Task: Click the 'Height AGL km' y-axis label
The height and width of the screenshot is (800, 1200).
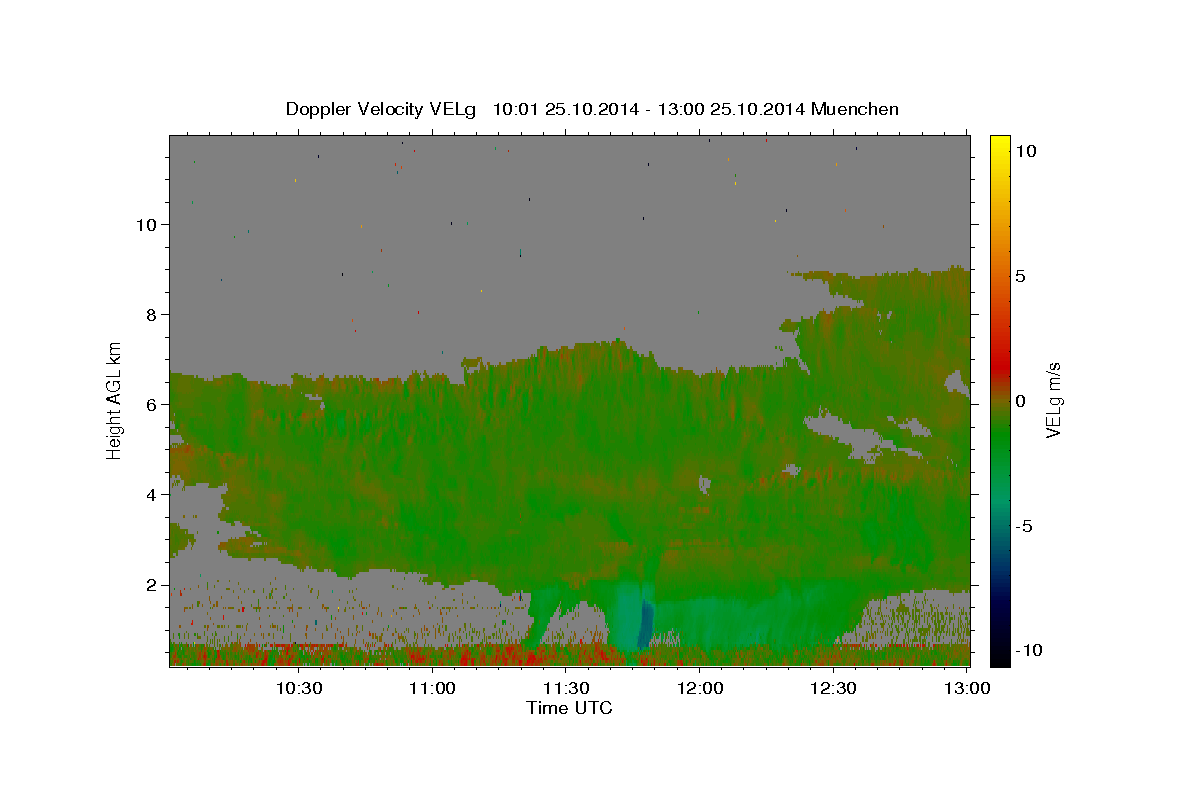Action: coord(115,399)
